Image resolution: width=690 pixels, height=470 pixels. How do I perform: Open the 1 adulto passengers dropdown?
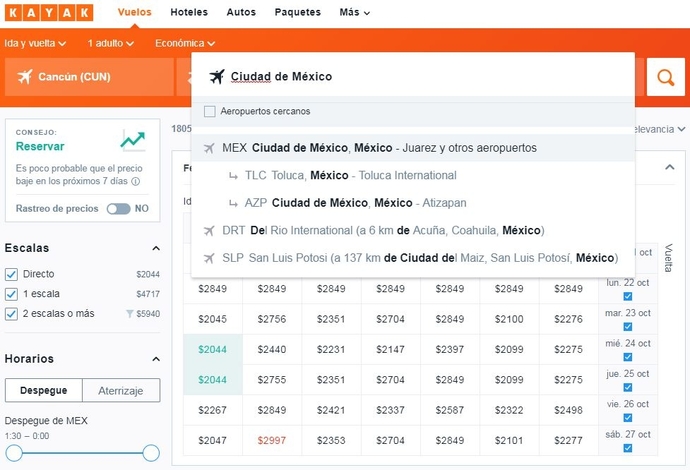[x=116, y=43]
